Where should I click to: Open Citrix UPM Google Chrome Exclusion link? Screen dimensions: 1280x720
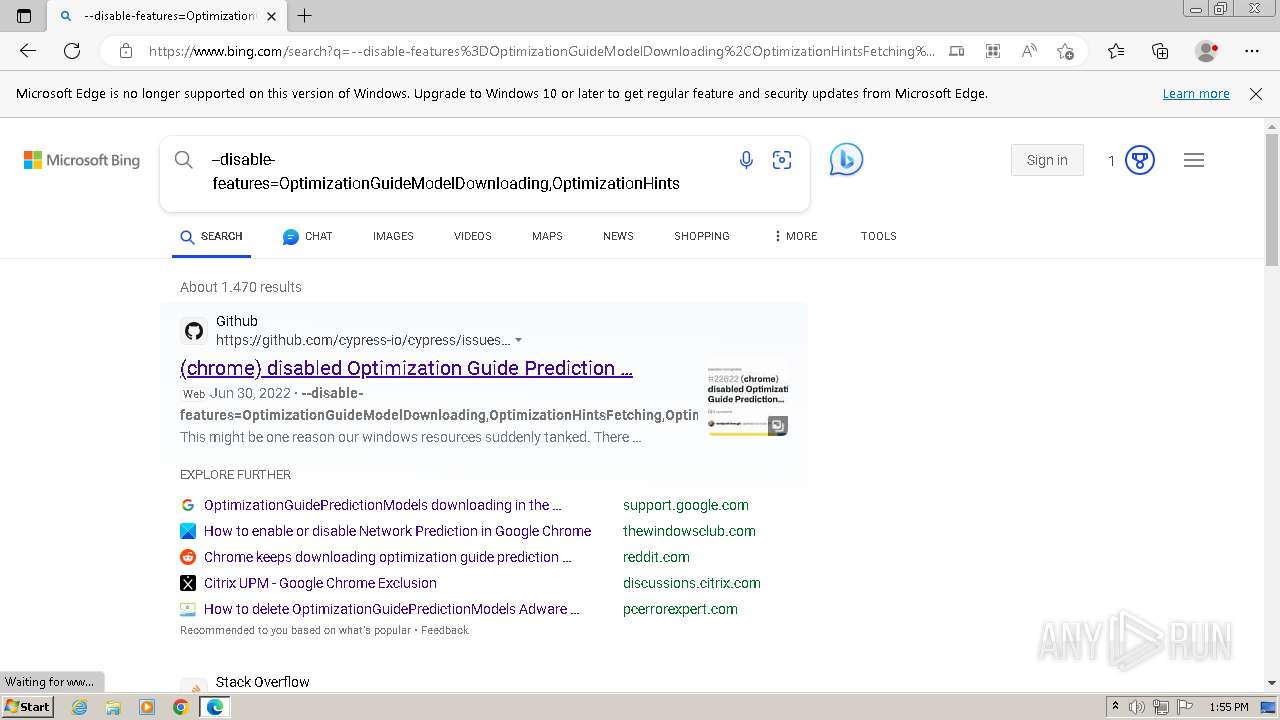pos(320,583)
